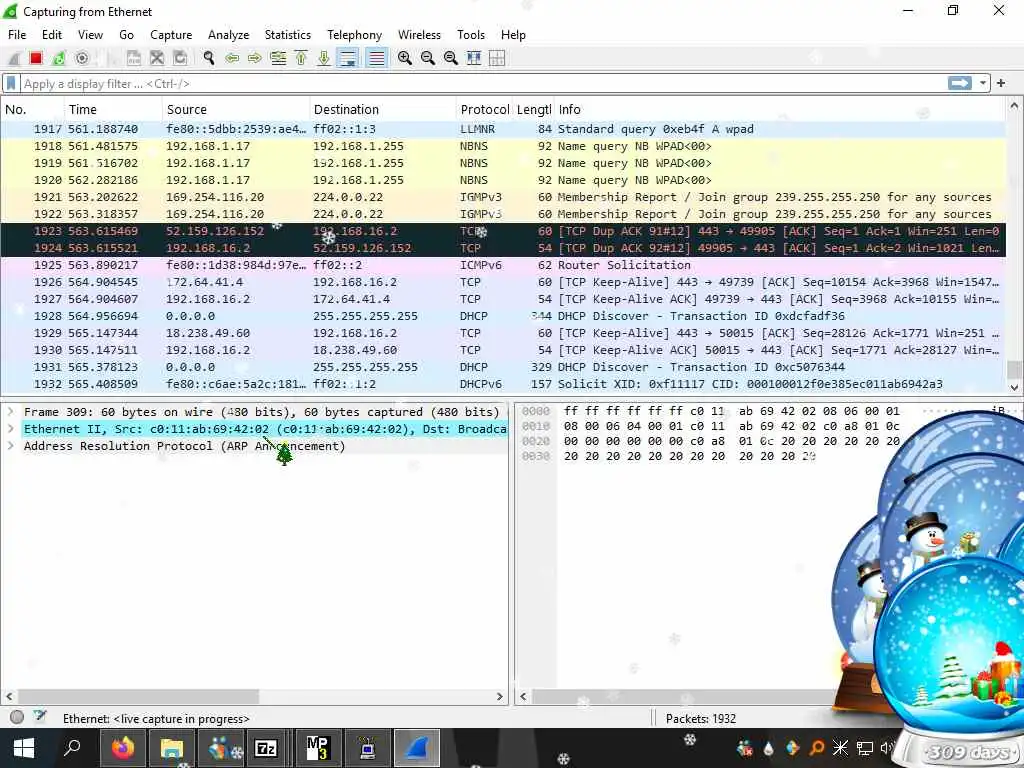Viewport: 1024px width, 768px height.
Task: Zoom in the packet text
Action: (x=405, y=58)
